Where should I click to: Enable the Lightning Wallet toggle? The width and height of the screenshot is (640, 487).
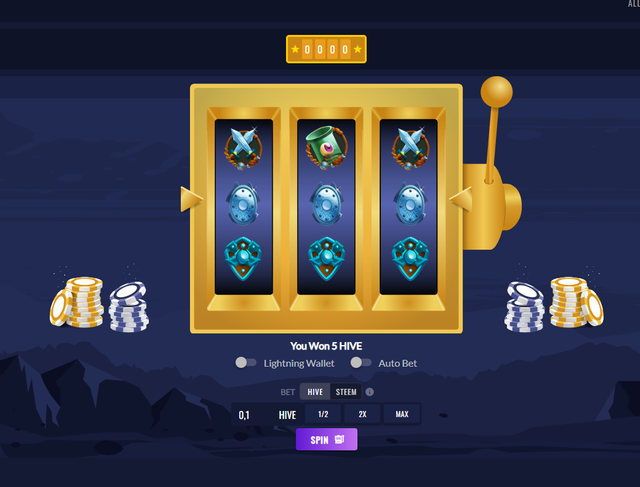[x=246, y=362]
